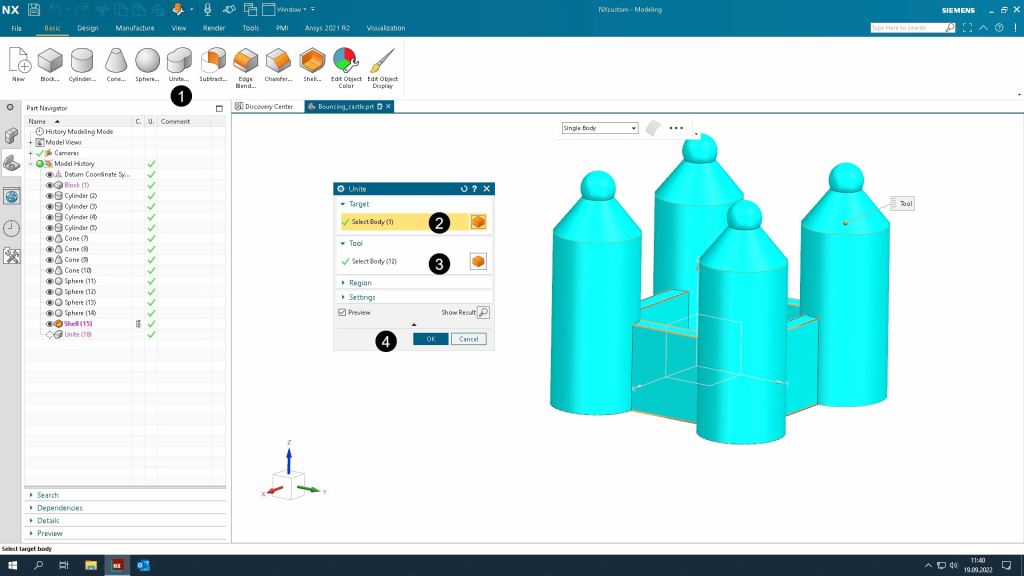Viewport: 1024px width, 576px height.
Task: Switch to the Design ribbon tab
Action: click(88, 28)
